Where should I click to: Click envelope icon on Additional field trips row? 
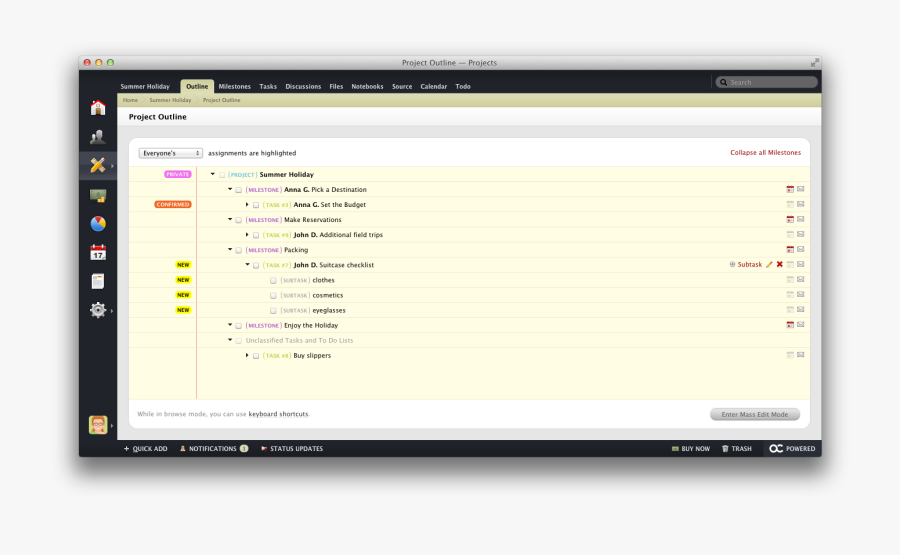801,235
